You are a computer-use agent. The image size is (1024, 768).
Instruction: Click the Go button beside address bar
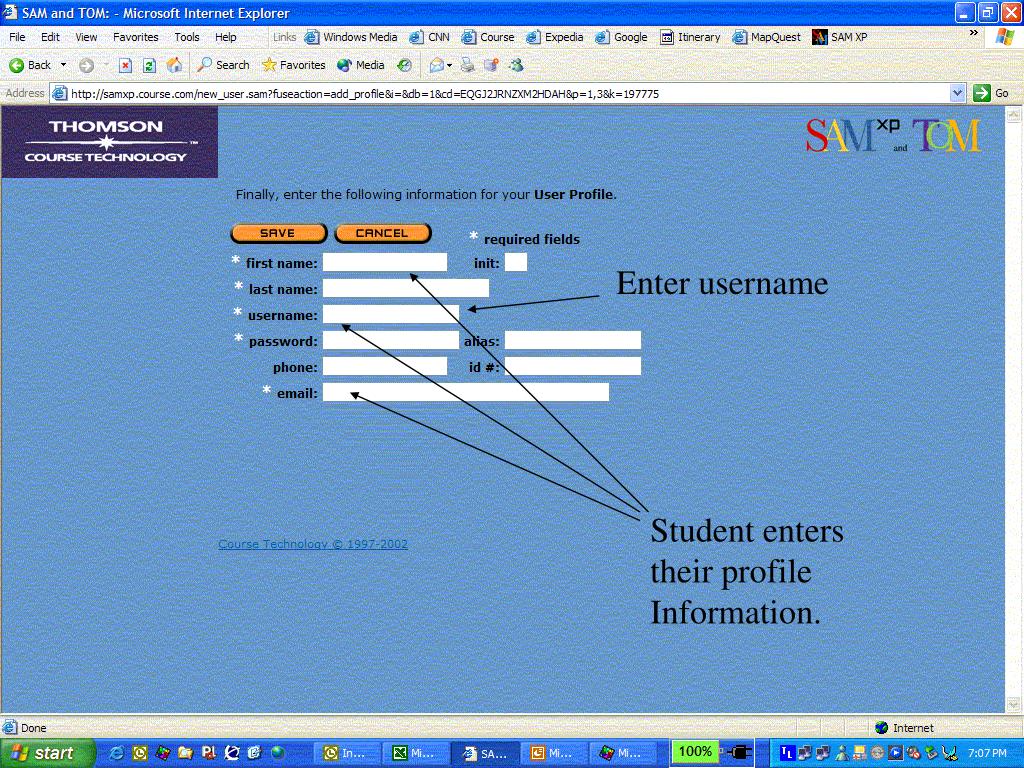(991, 93)
